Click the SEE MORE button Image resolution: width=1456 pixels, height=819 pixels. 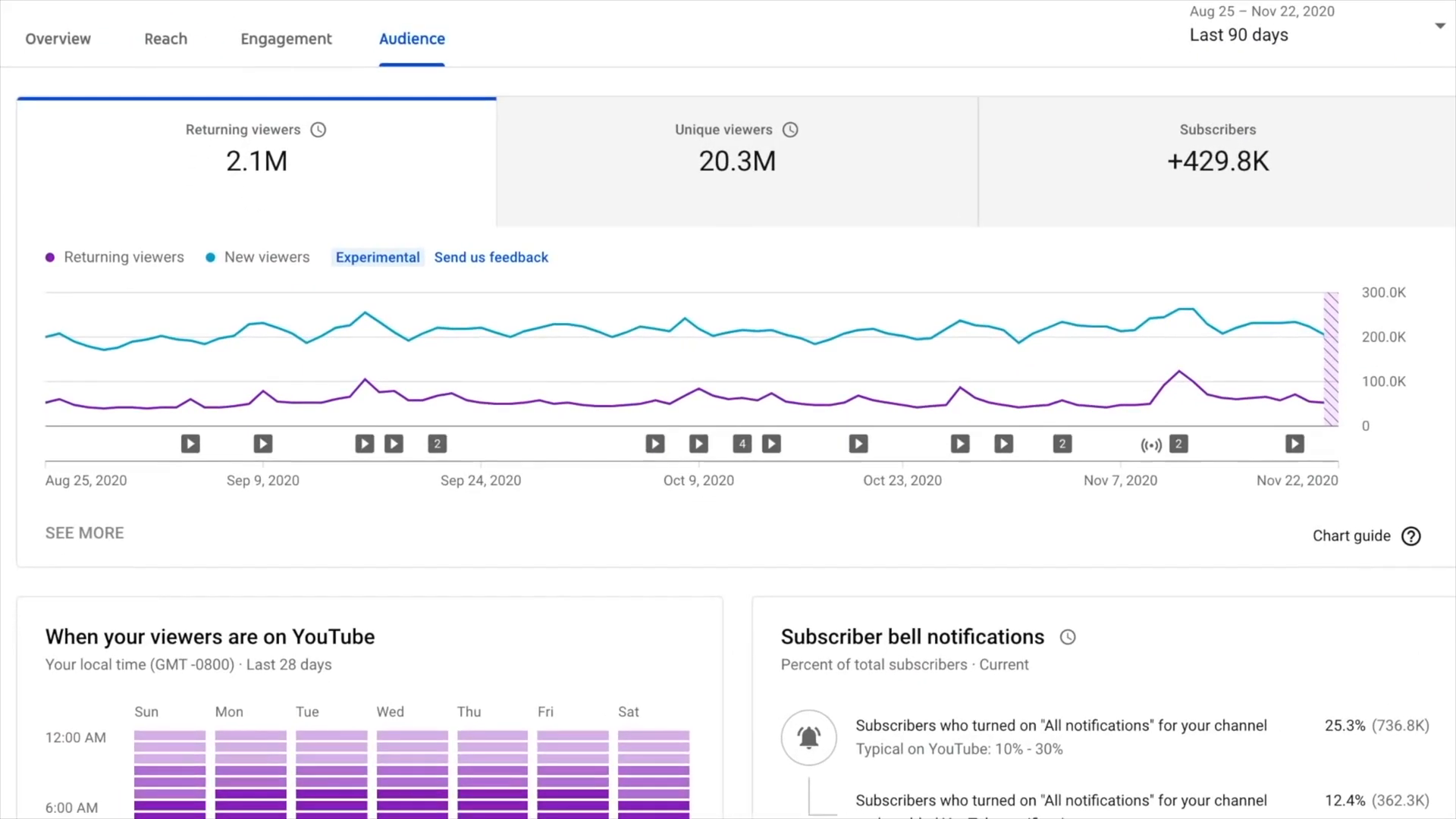pos(84,533)
